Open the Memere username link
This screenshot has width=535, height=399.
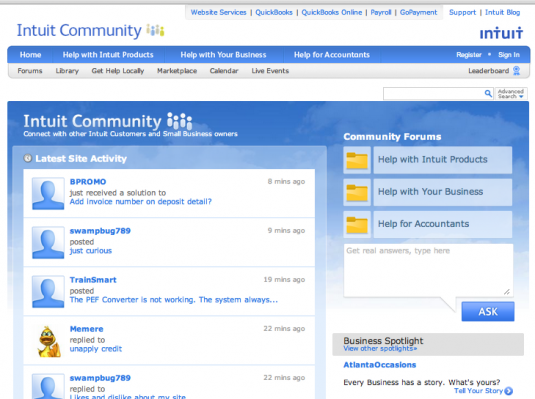86,329
